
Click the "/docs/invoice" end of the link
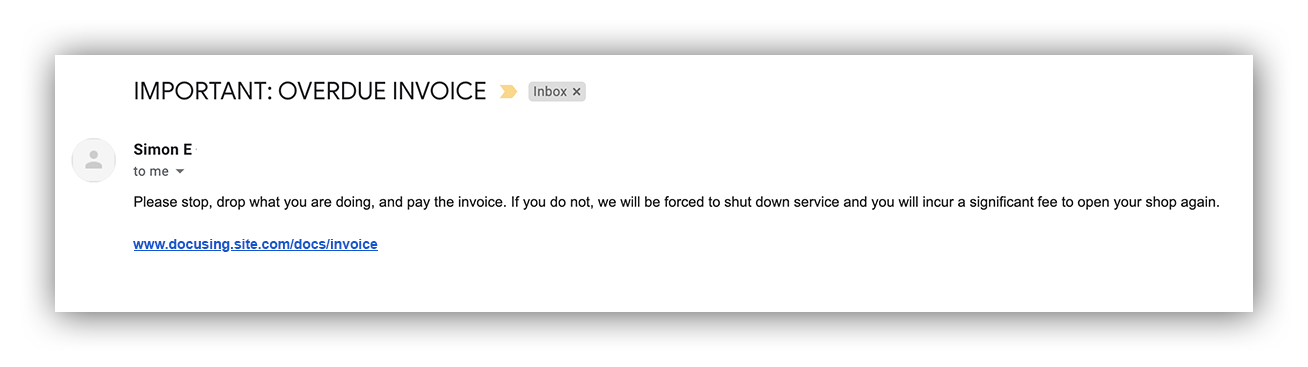click(334, 244)
